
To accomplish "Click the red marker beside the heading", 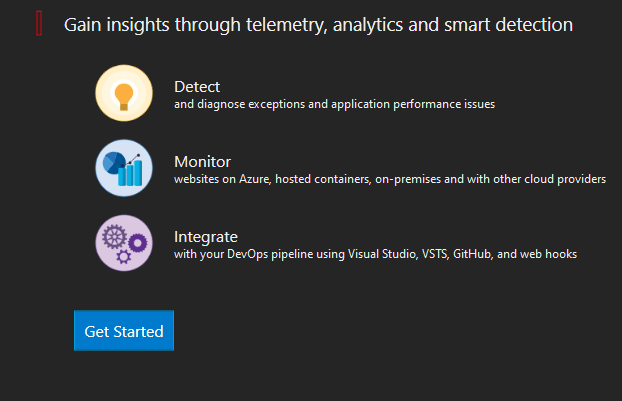I will pos(39,24).
